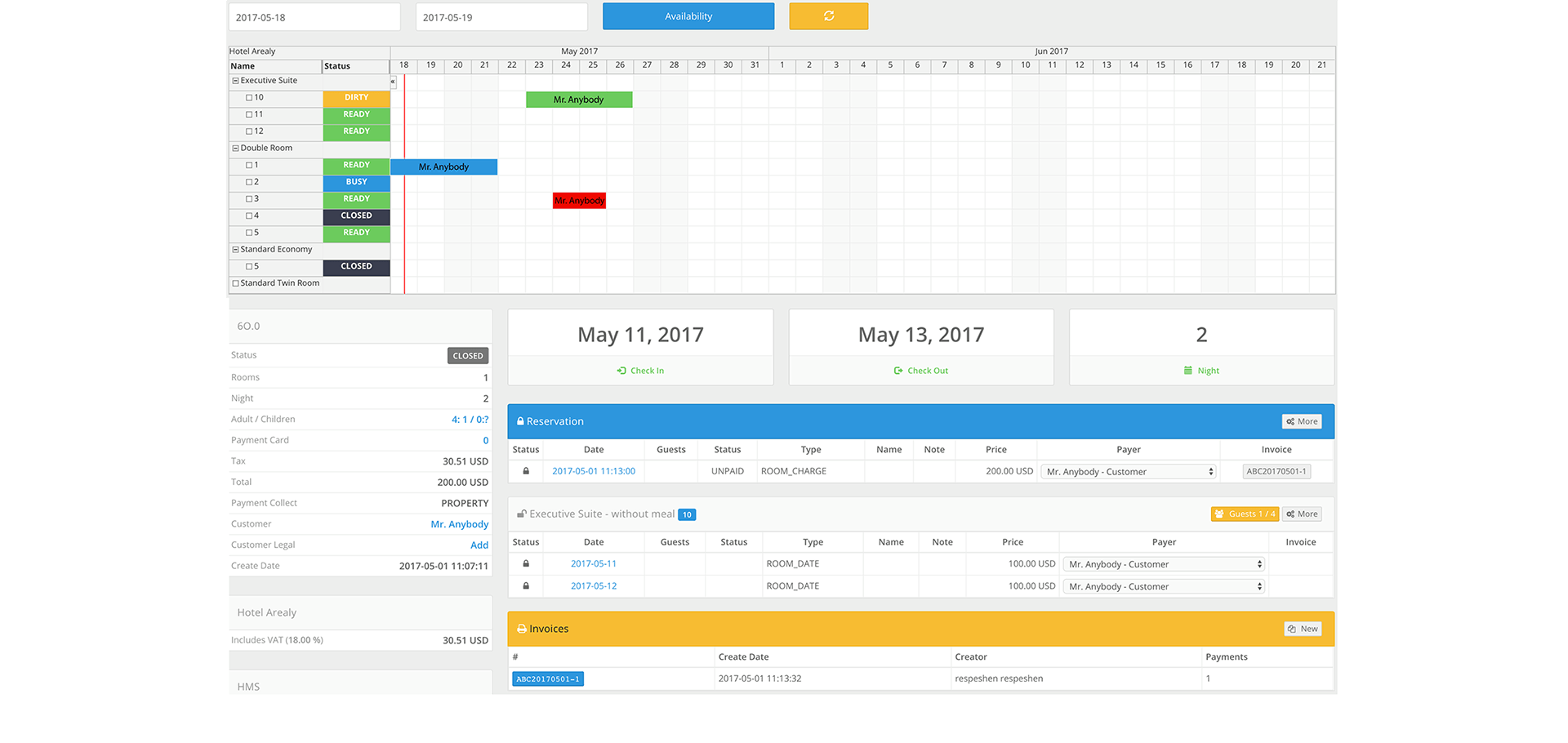1568x743 pixels.
Task: Select the red Mr. Anybody booking bar
Action: [x=579, y=201]
